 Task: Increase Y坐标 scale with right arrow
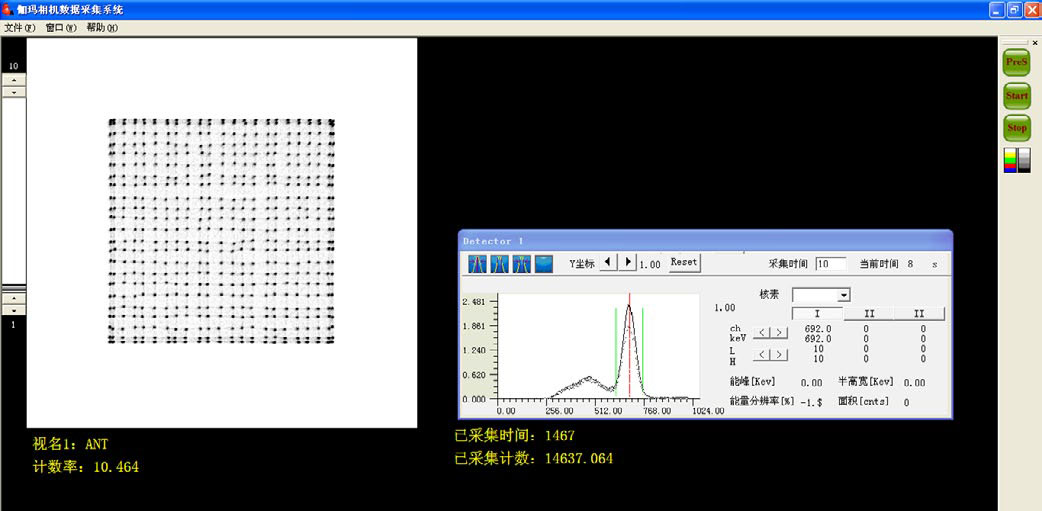[x=627, y=263]
